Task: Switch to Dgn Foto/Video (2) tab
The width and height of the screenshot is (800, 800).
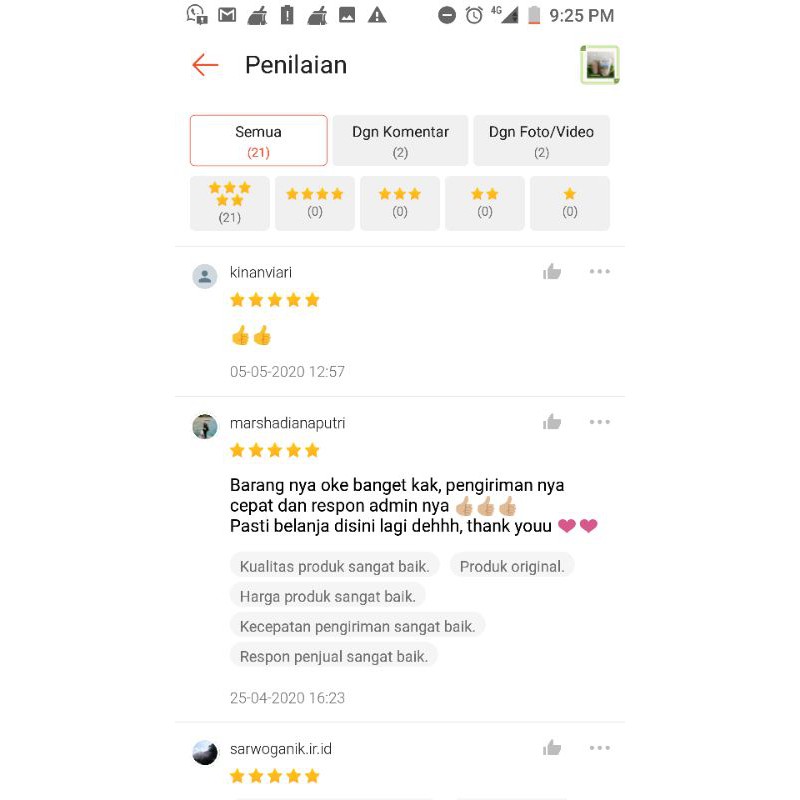Action: pyautogui.click(x=541, y=141)
